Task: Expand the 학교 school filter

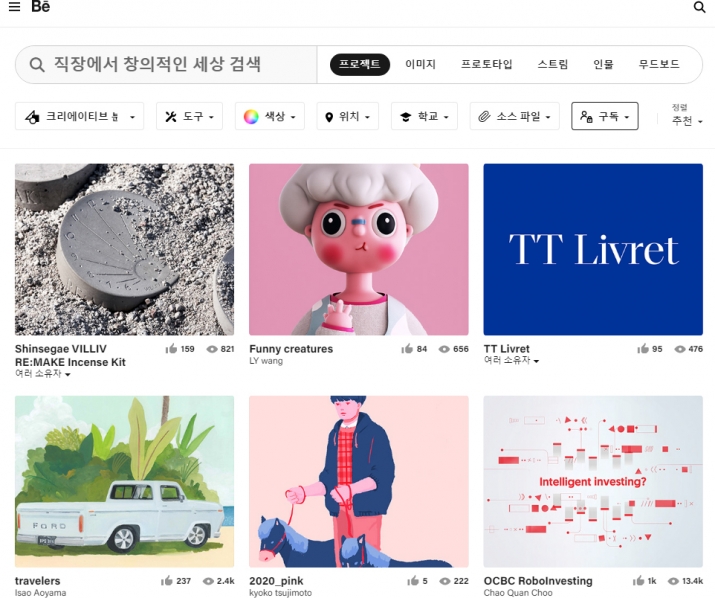Action: pos(424,116)
